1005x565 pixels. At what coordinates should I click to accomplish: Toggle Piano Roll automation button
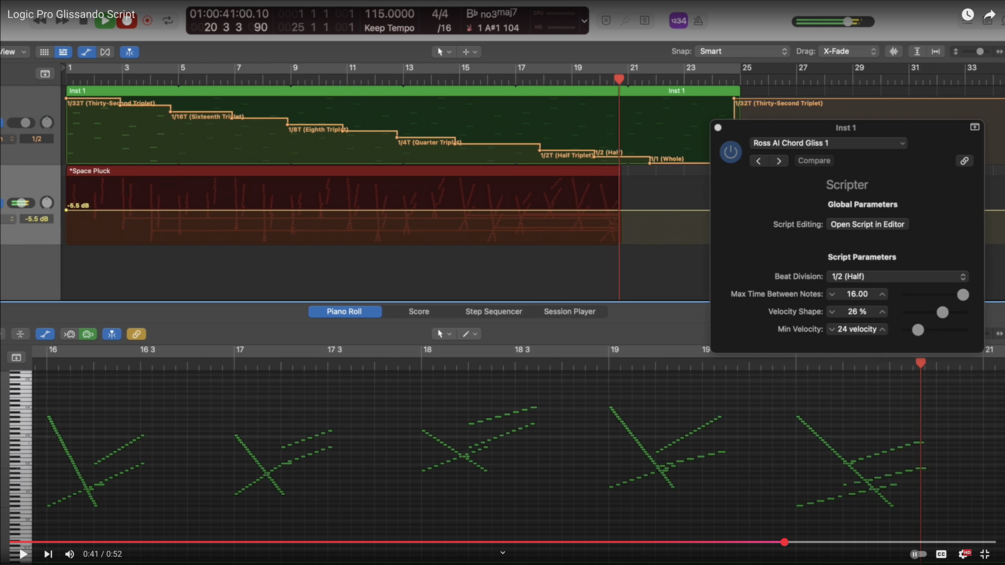[x=44, y=334]
